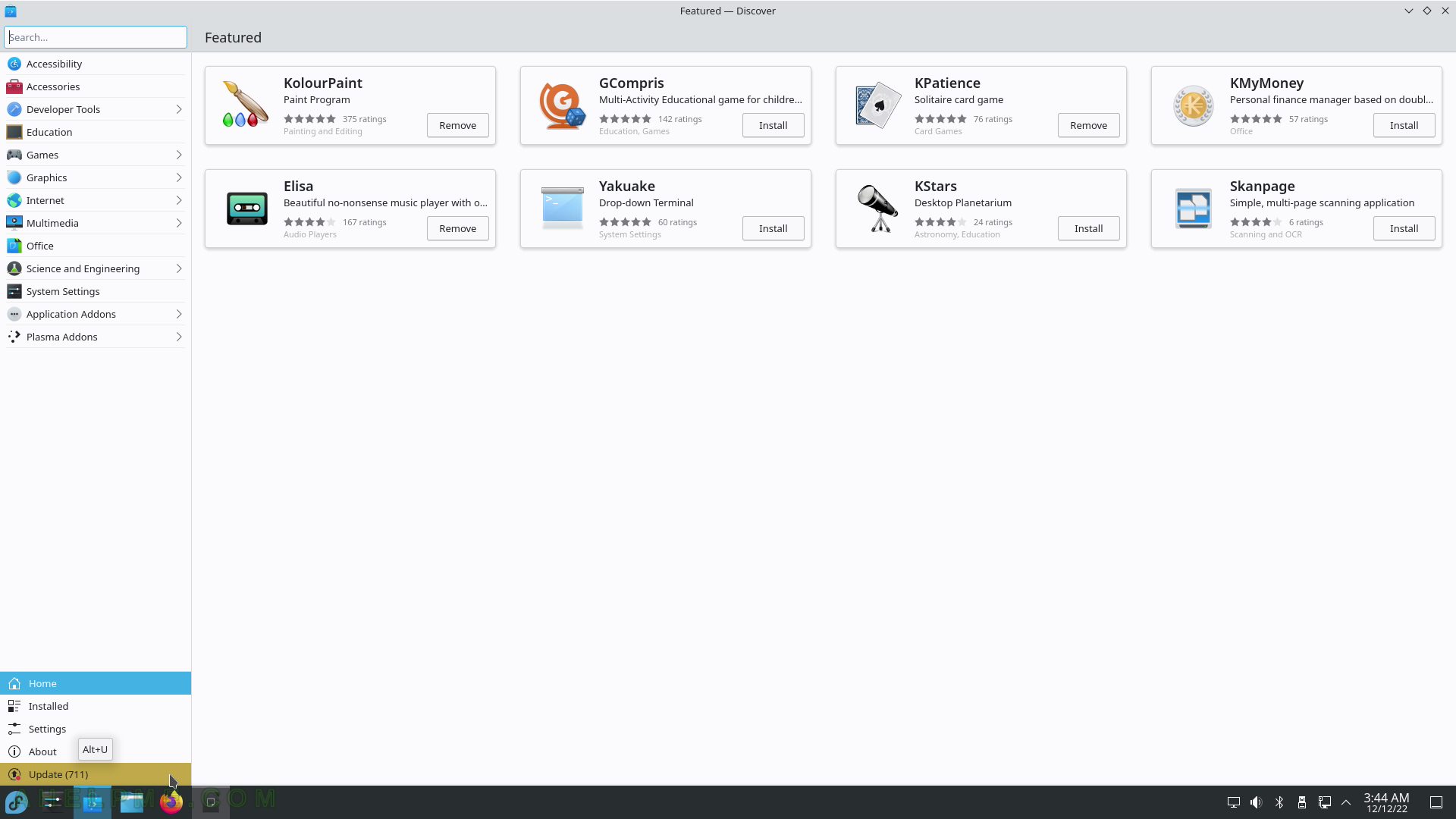Click the Elisa cassette icon
Image resolution: width=1456 pixels, height=819 pixels.
click(246, 209)
